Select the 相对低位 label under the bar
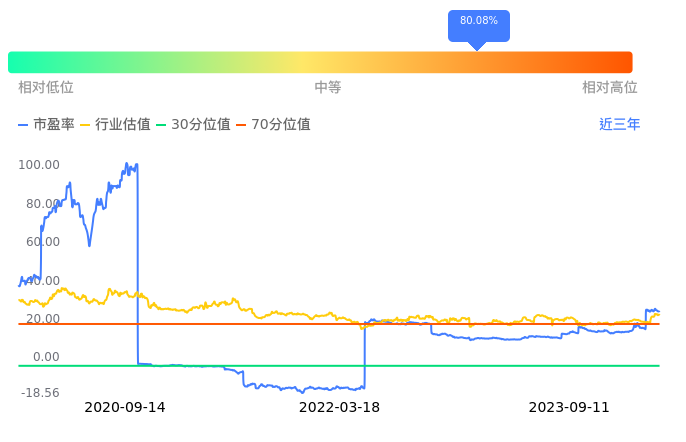 pos(46,88)
